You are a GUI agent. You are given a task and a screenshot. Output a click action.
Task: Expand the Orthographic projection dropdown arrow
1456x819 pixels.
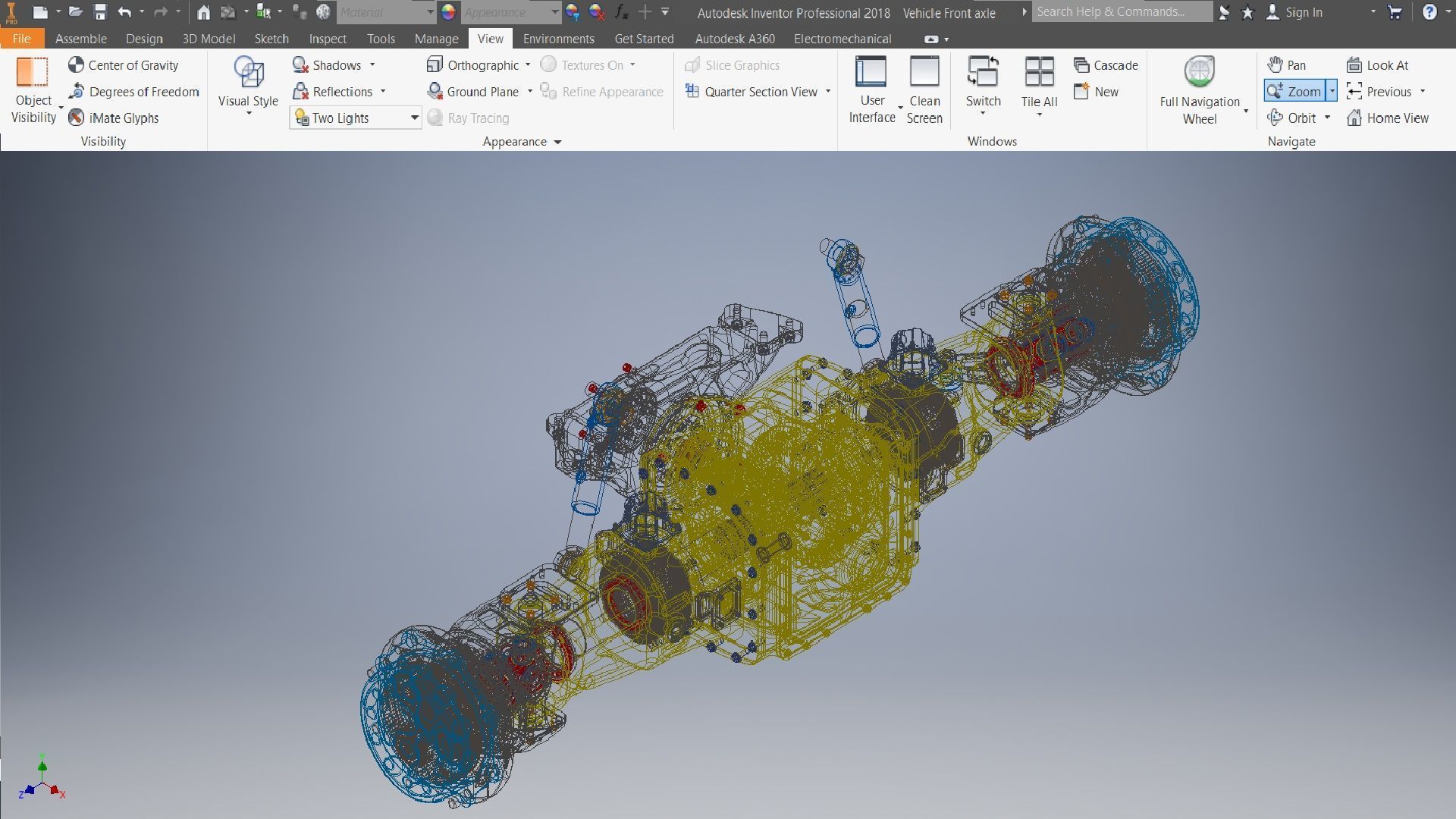[x=528, y=65]
